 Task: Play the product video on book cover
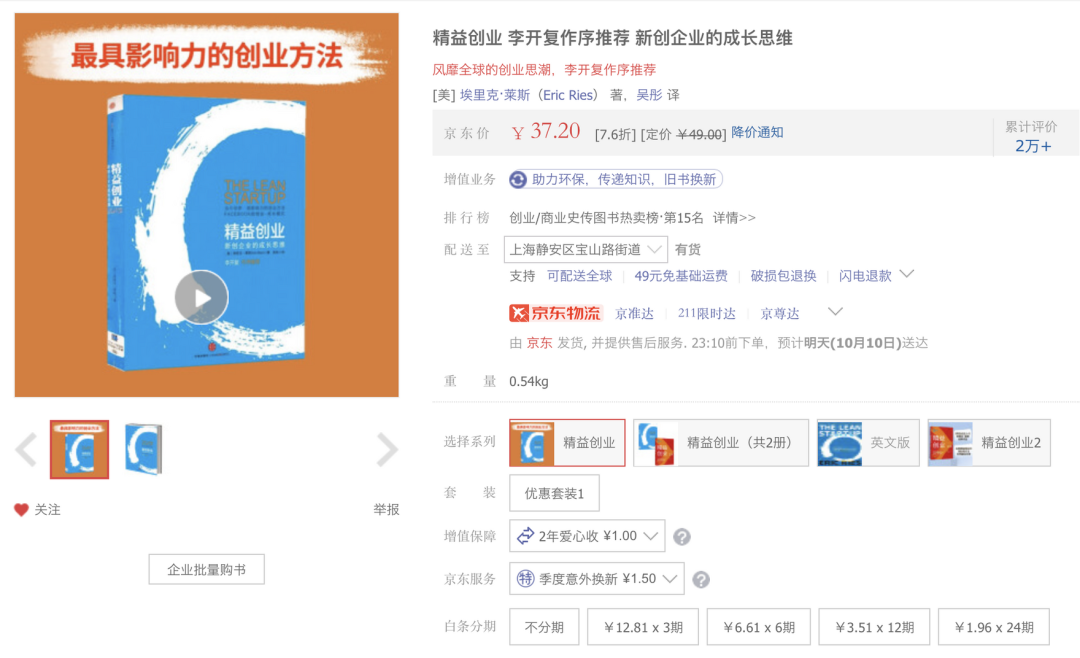(x=201, y=298)
